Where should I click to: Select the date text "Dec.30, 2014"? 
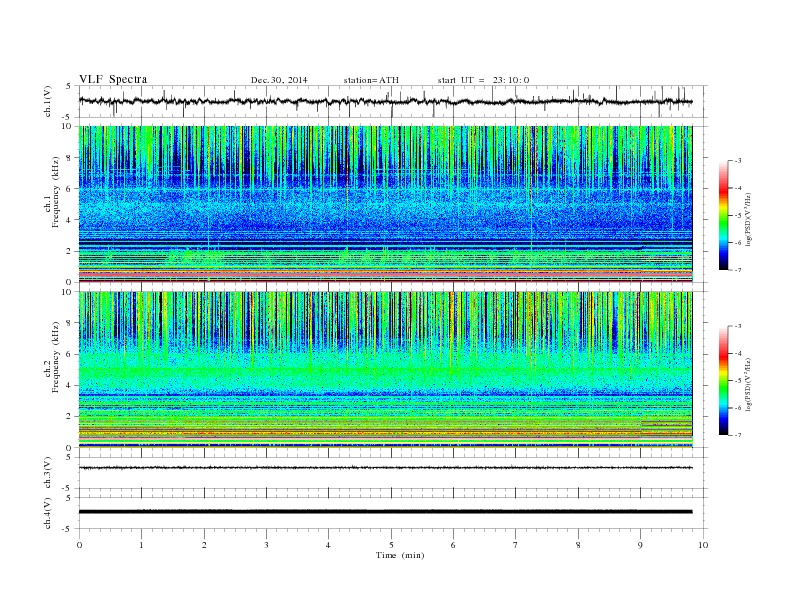coord(279,80)
